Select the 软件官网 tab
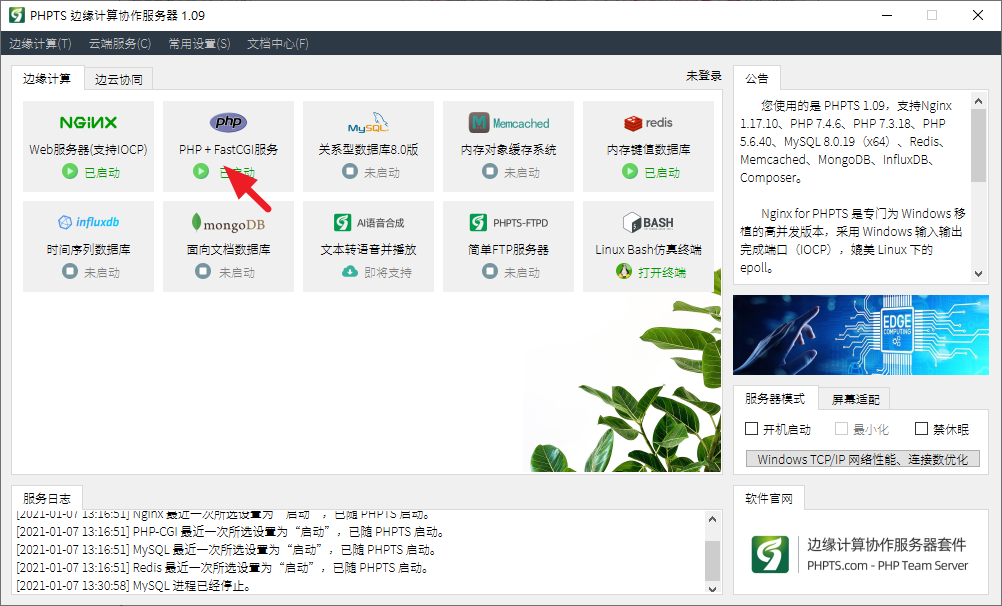The image size is (1002, 606). coord(769,498)
